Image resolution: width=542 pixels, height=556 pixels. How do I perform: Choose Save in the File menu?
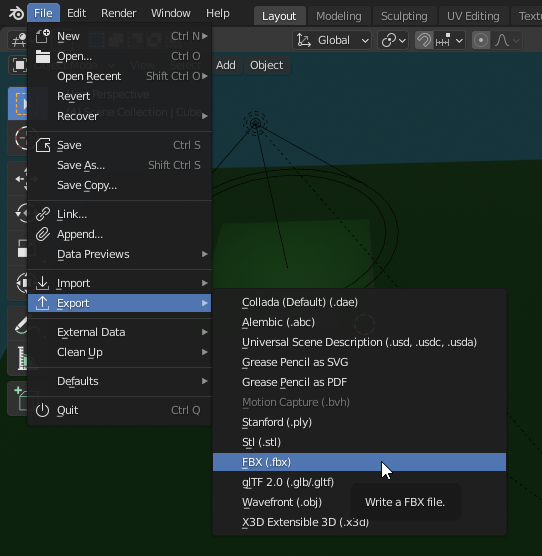(x=119, y=145)
